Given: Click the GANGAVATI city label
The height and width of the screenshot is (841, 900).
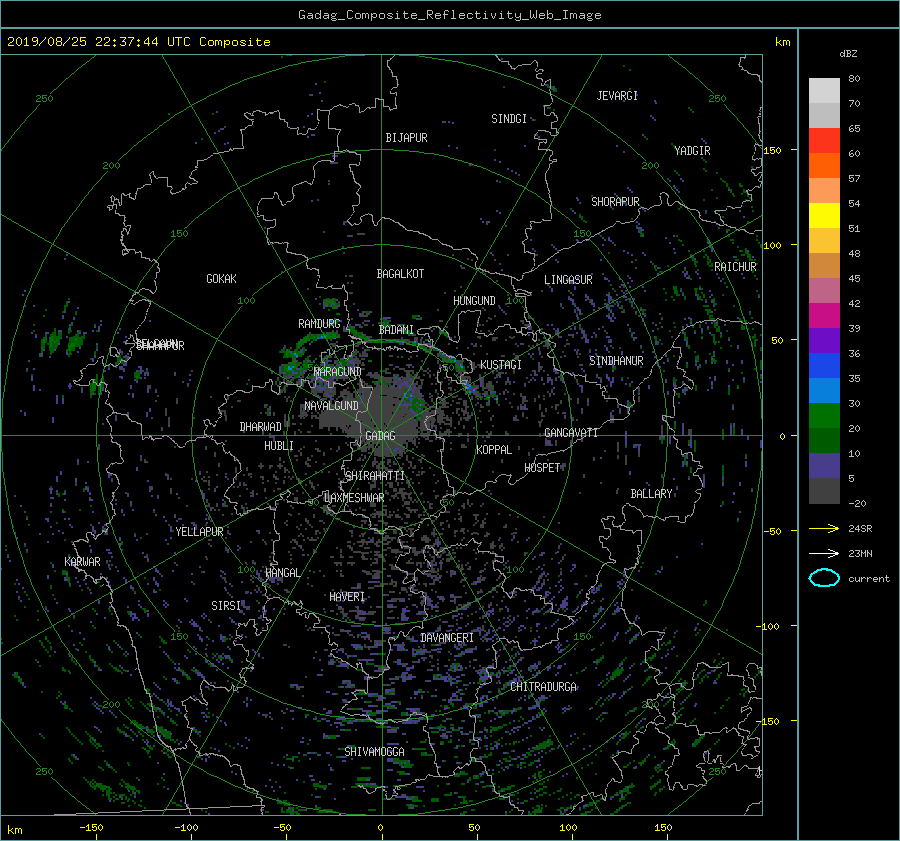Looking at the screenshot, I should [571, 432].
